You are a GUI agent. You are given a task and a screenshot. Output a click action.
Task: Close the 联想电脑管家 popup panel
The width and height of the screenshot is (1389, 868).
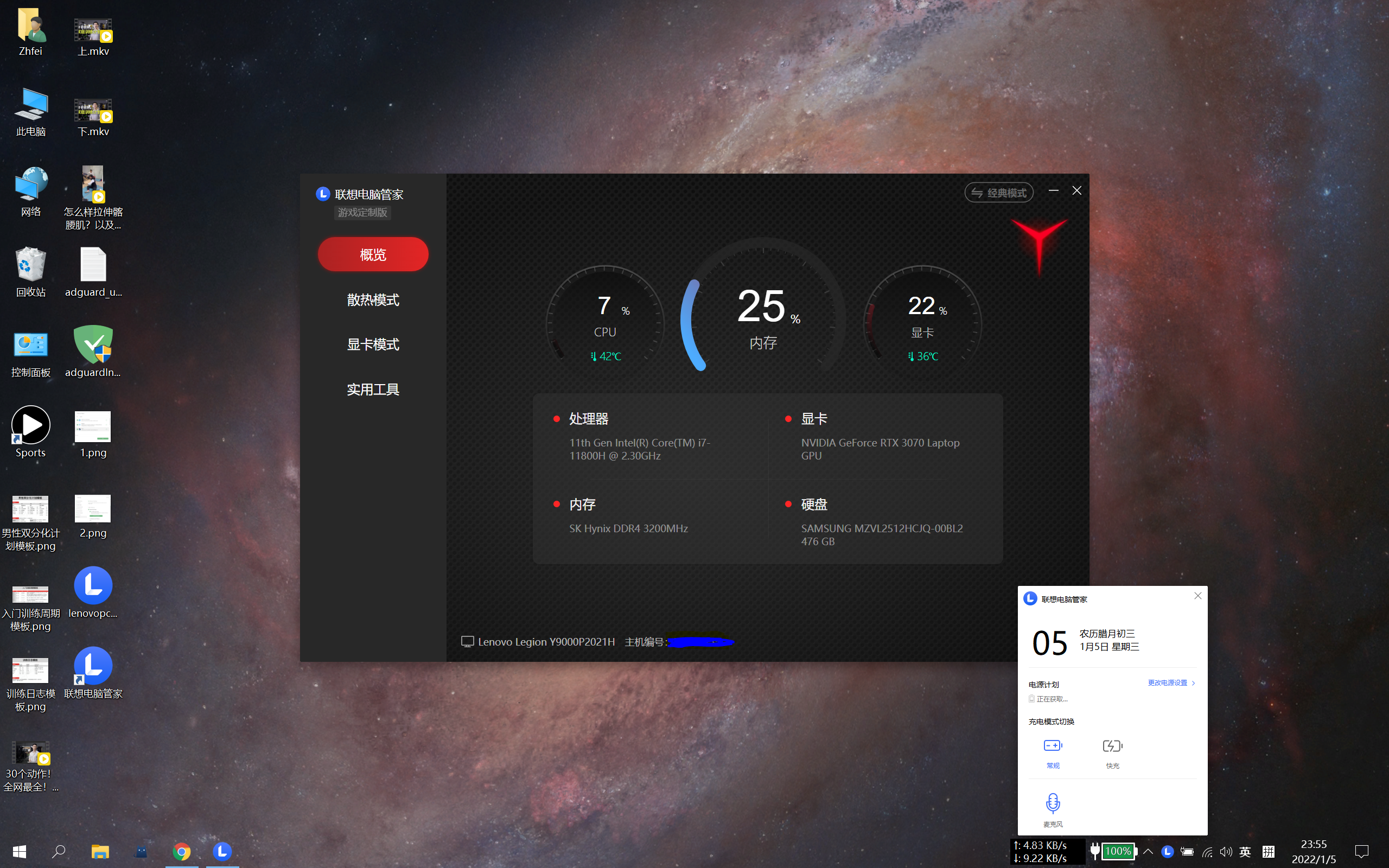(1198, 596)
